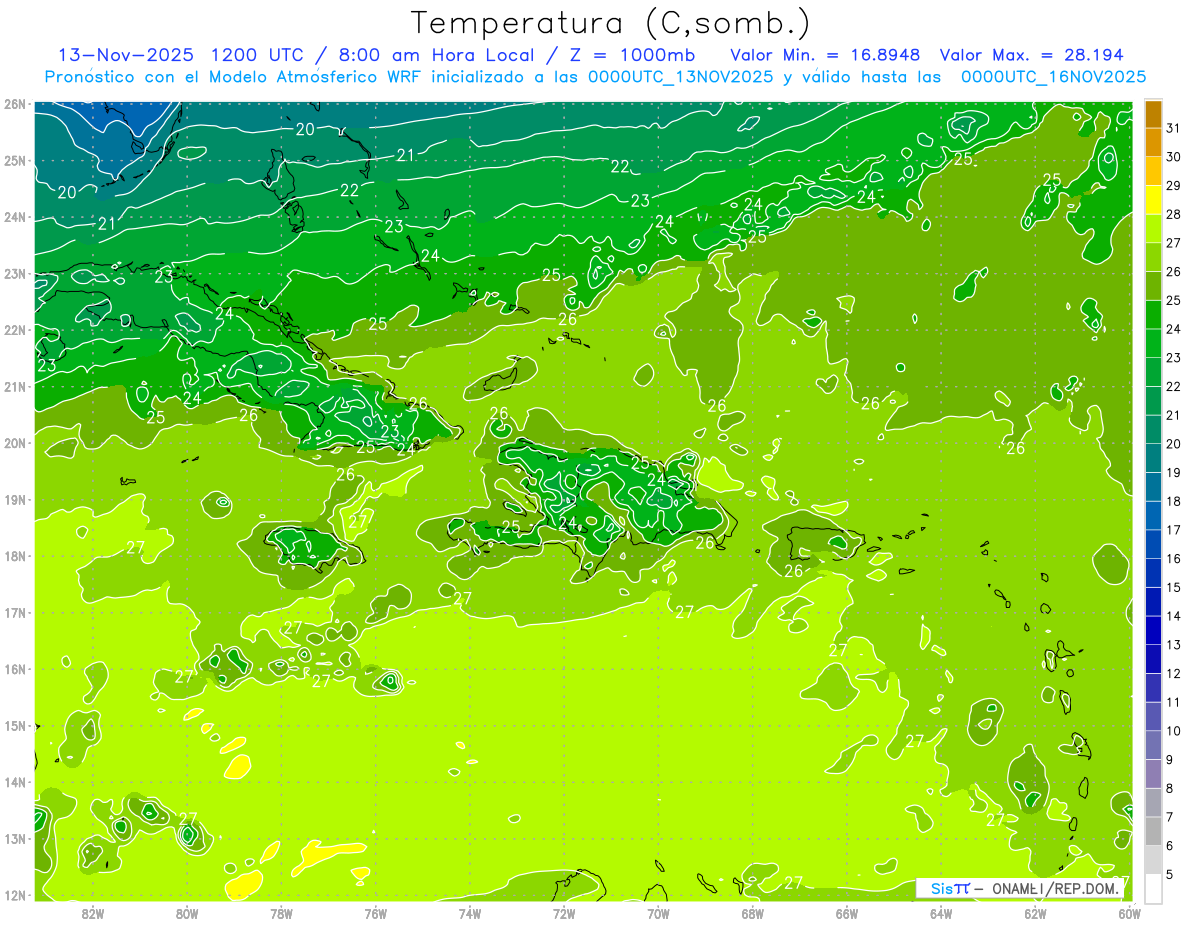
Task: Click the 'Valor Max. = 28.194' text
Action: coord(1032,54)
